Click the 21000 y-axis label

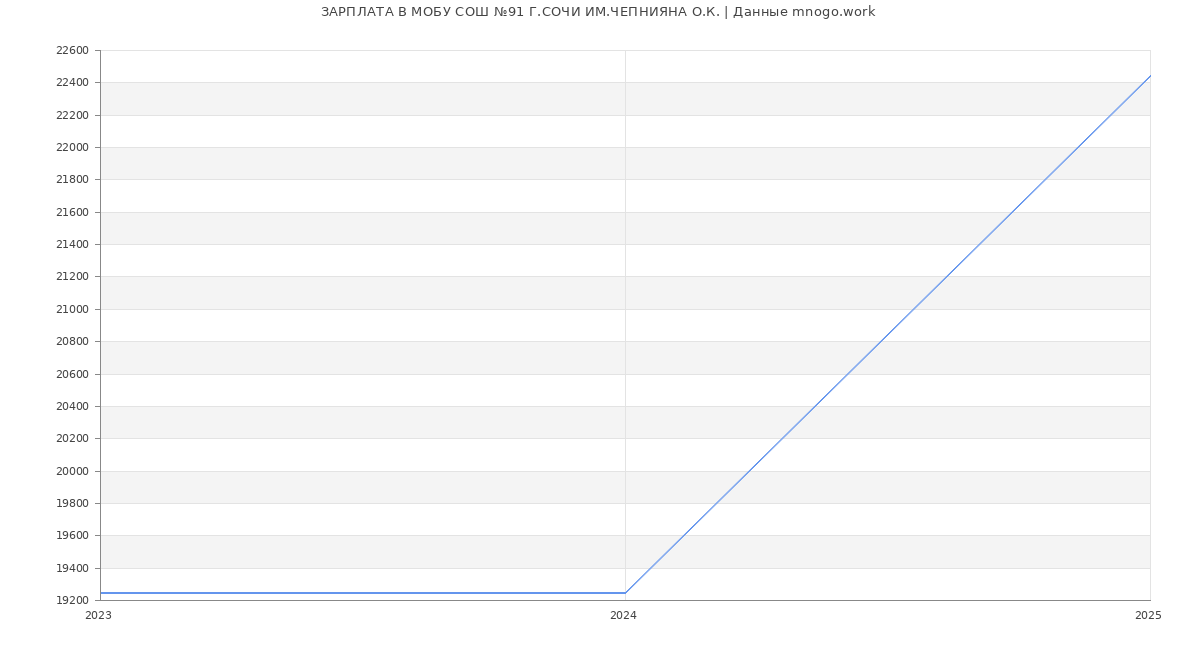click(x=72, y=309)
